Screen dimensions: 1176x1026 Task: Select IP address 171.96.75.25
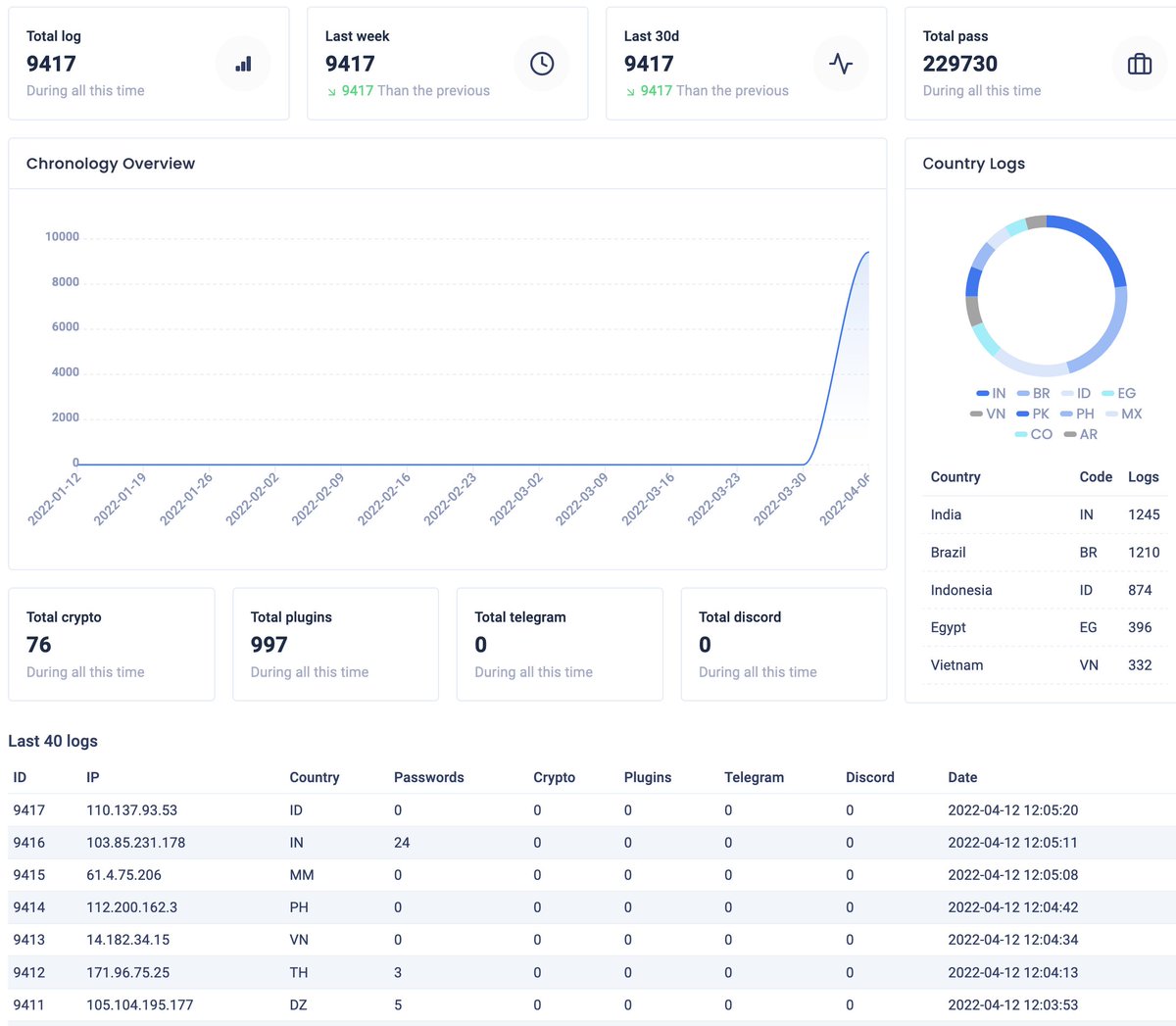tap(128, 973)
